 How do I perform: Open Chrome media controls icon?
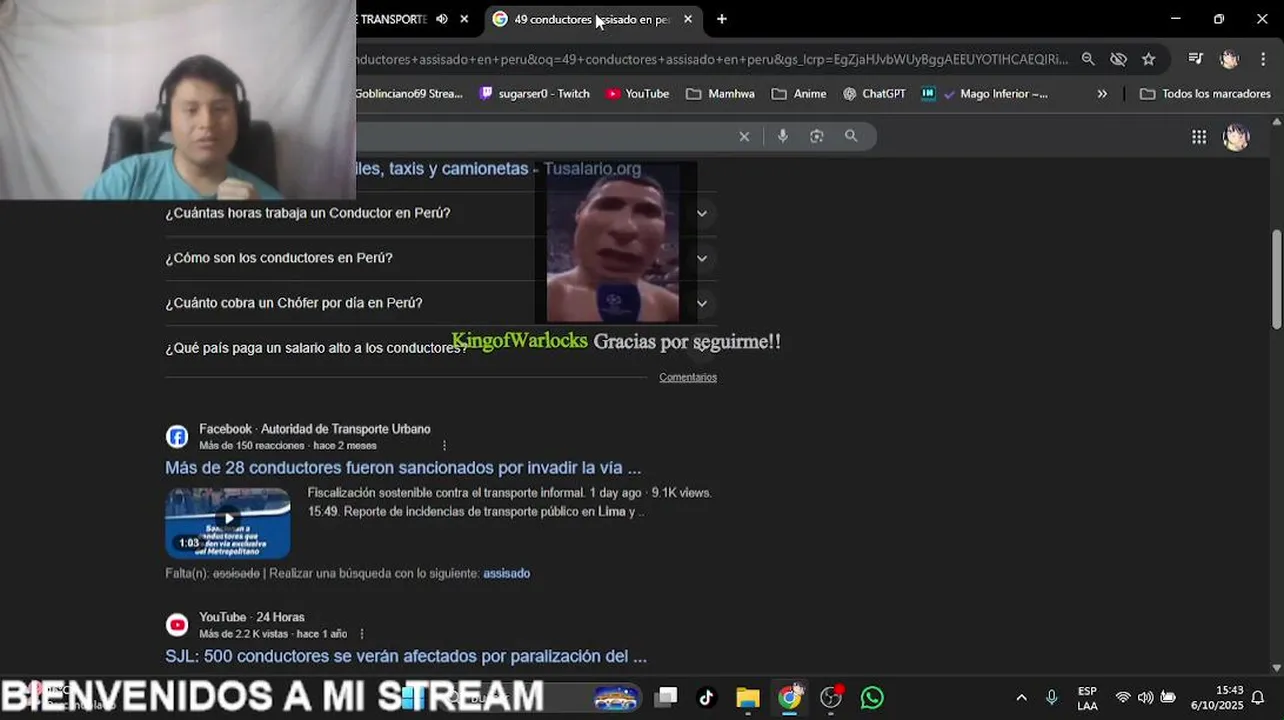click(1195, 59)
